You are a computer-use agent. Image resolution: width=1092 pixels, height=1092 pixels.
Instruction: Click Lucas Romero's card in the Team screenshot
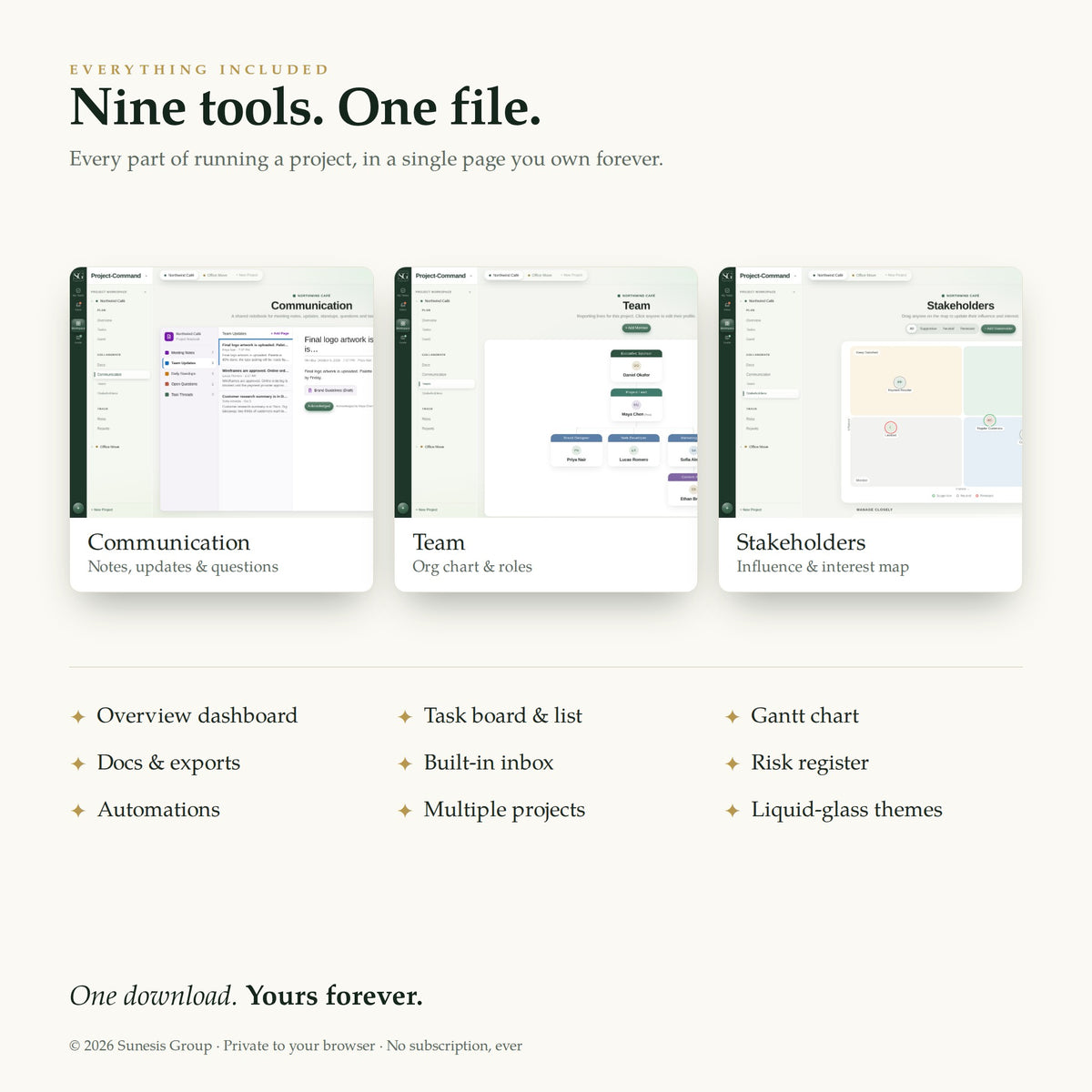tap(633, 450)
